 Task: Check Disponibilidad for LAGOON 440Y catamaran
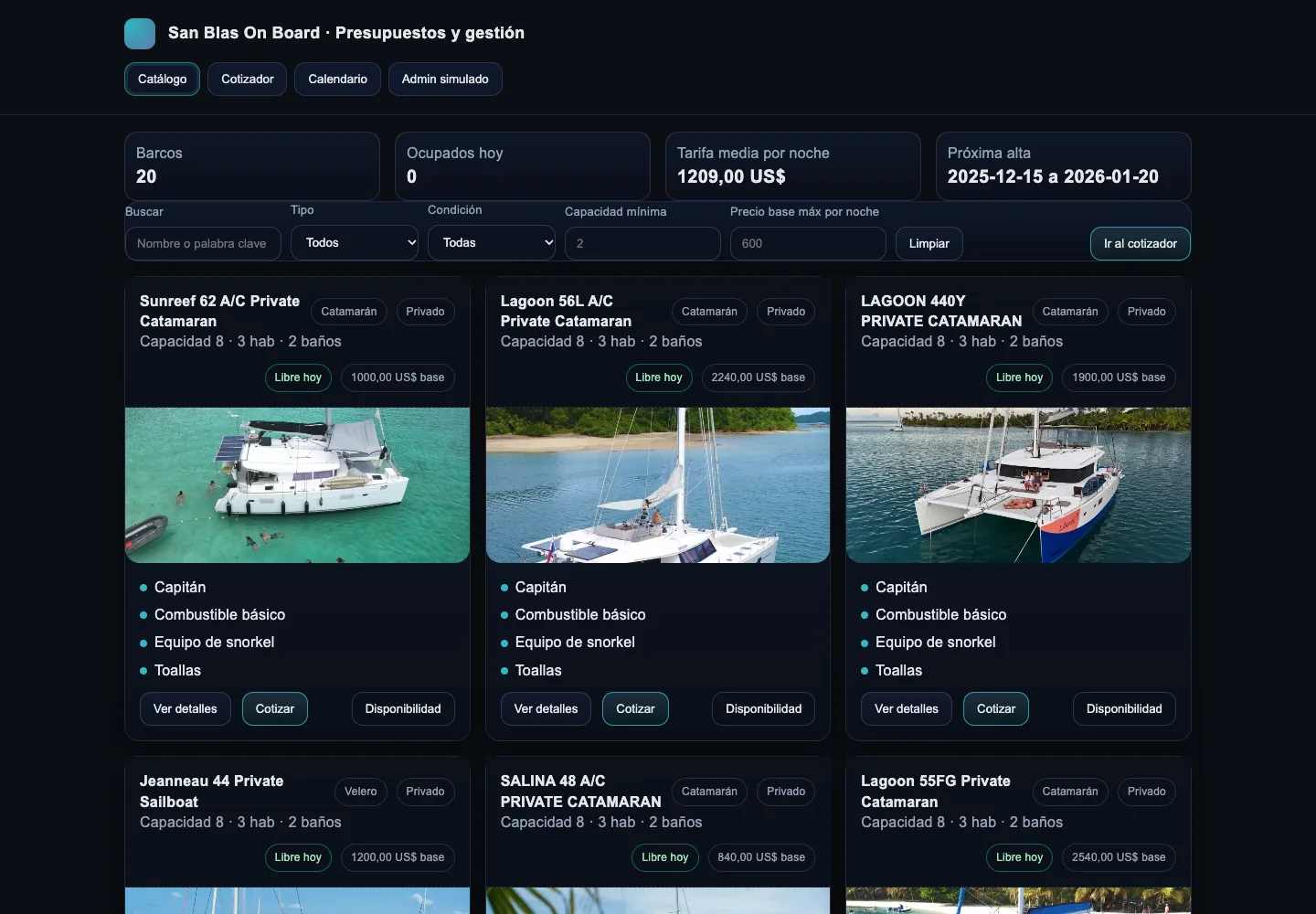point(1124,708)
